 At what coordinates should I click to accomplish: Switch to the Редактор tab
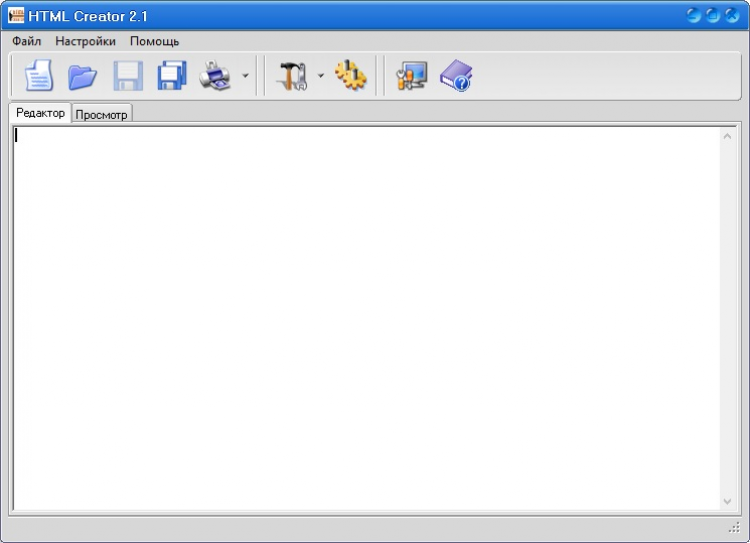coord(40,113)
